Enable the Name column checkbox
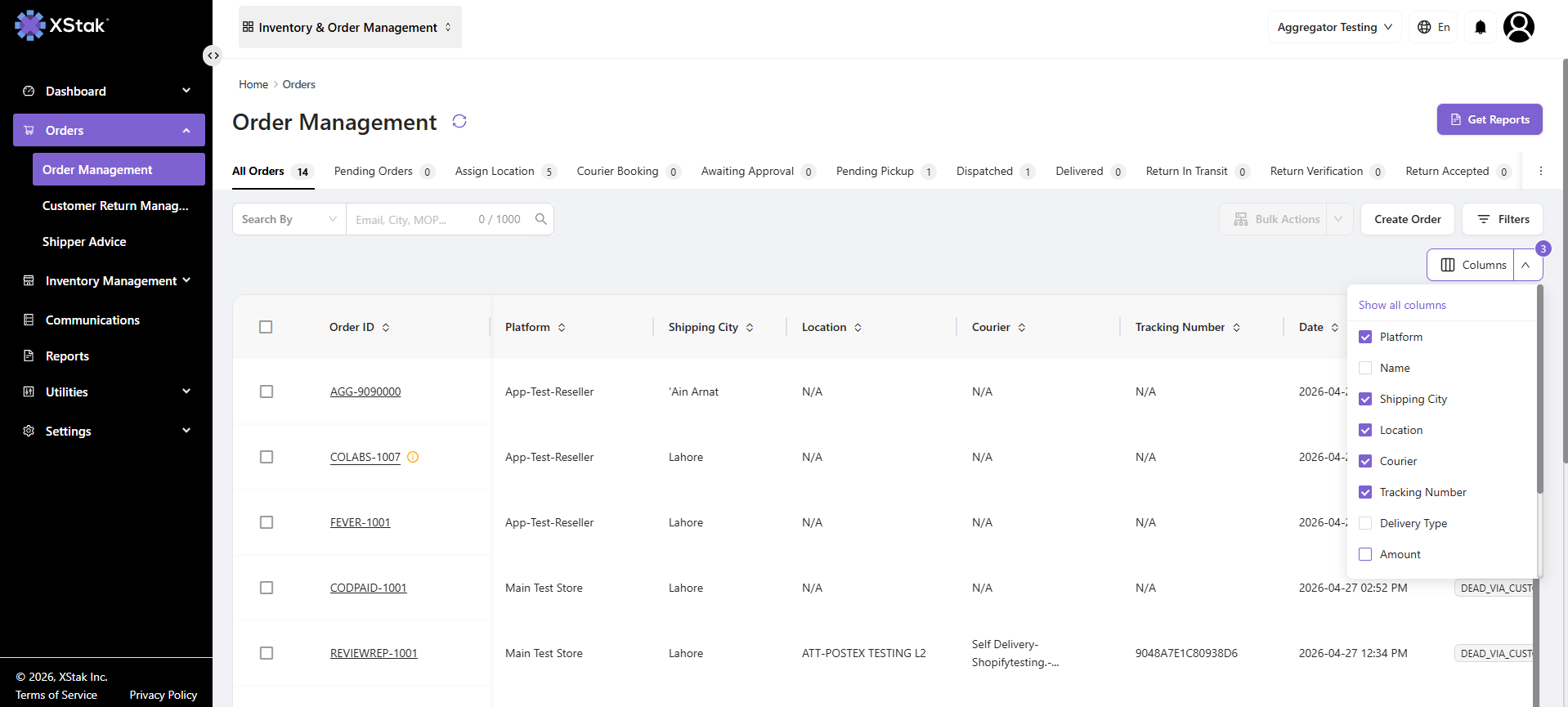Image resolution: width=1568 pixels, height=707 pixels. pyautogui.click(x=1365, y=368)
